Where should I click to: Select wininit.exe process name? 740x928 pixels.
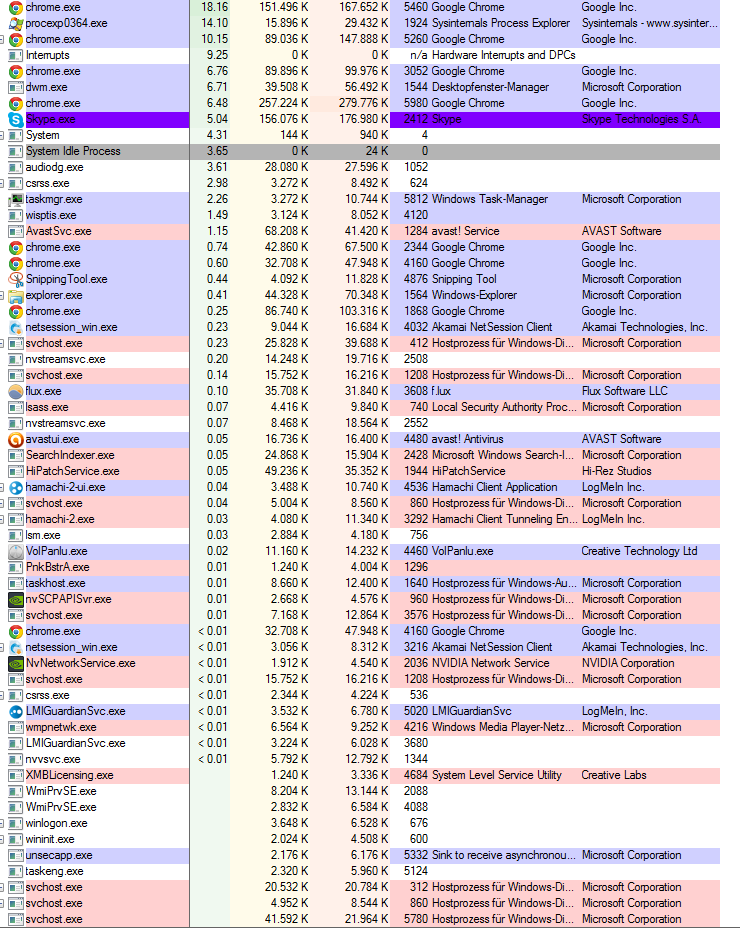(x=50, y=839)
